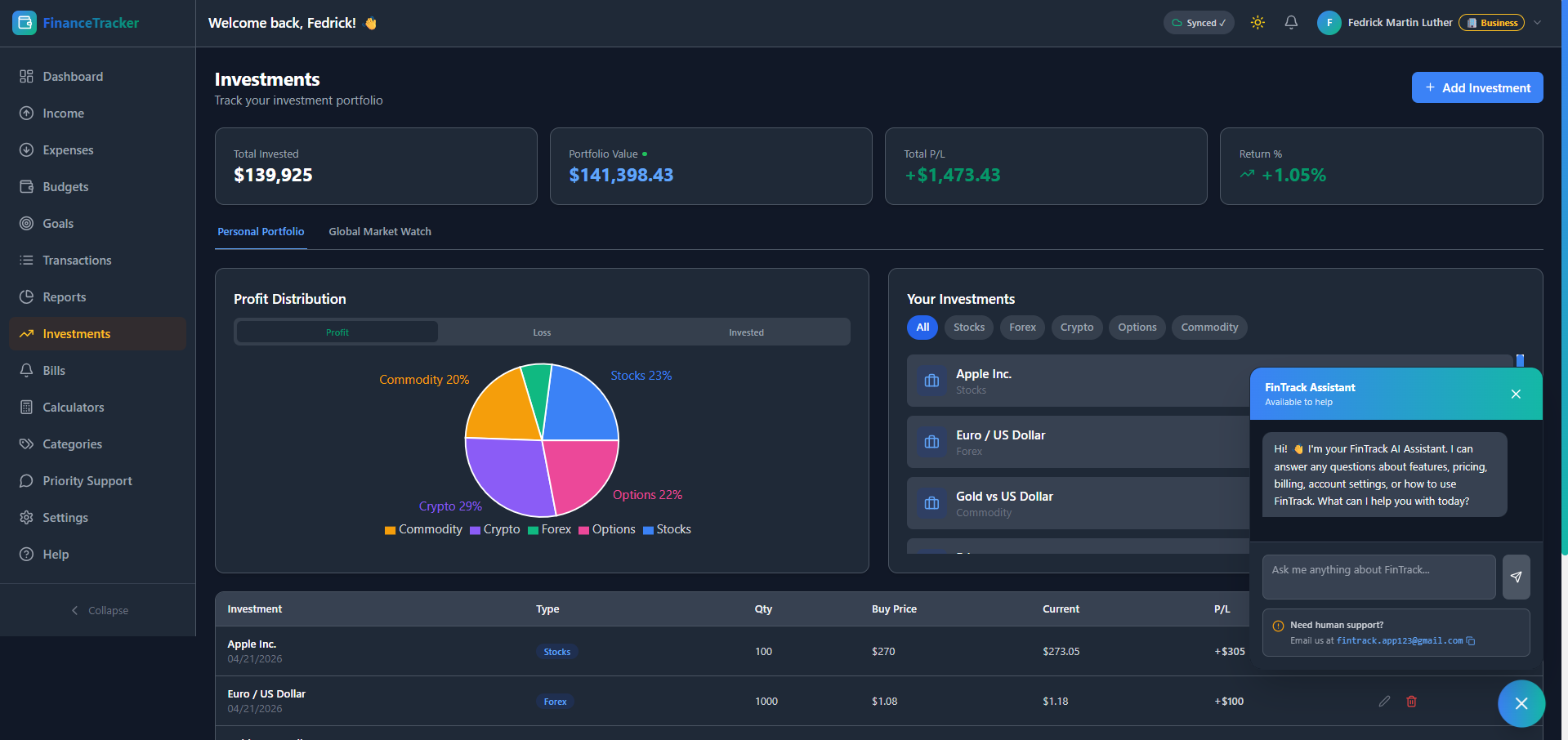
Task: Click the Synced status badge
Action: click(1199, 23)
